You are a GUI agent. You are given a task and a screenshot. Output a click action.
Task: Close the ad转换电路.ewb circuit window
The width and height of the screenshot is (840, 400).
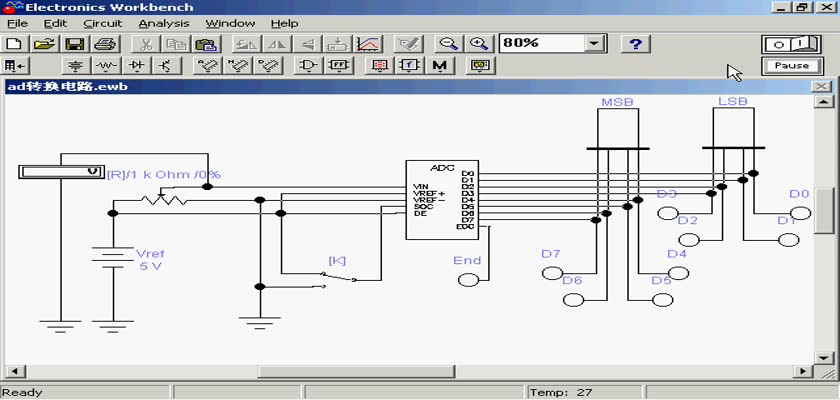[x=821, y=86]
